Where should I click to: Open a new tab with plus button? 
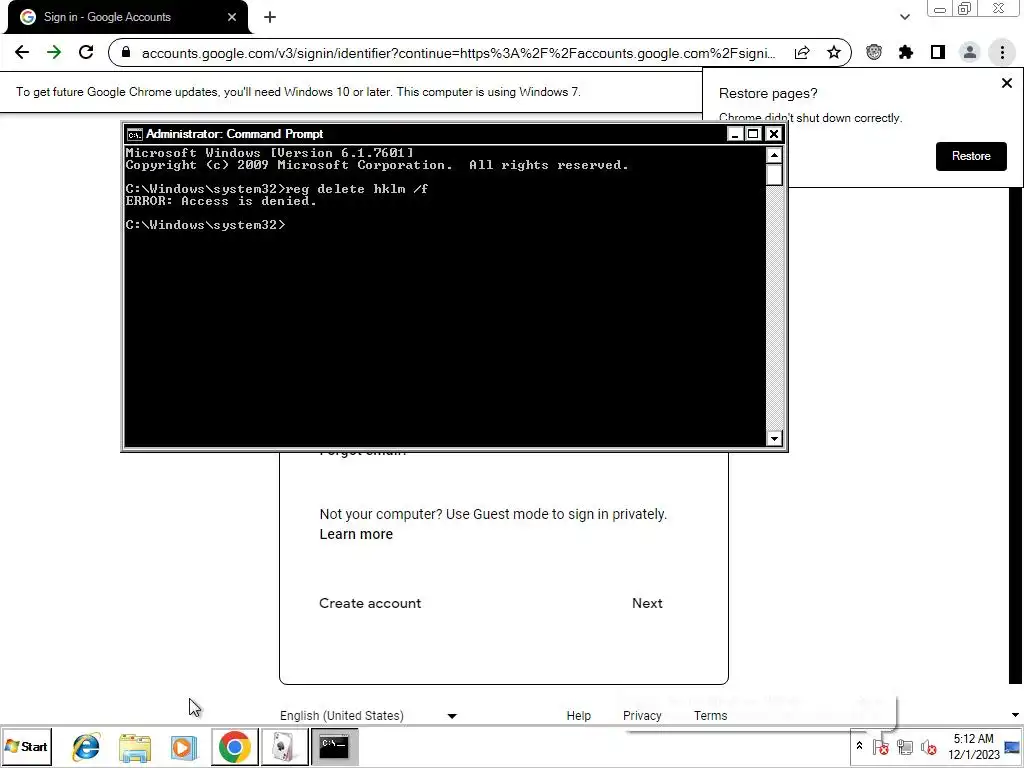[x=270, y=17]
